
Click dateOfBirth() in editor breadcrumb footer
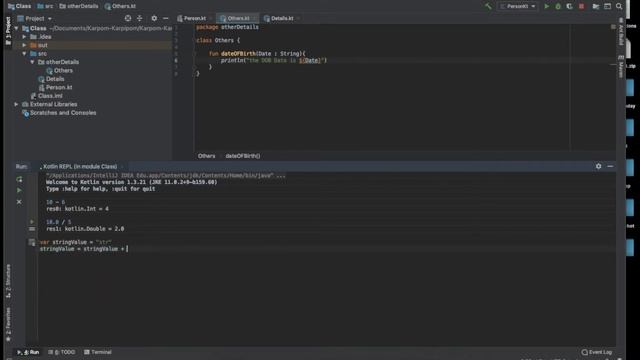coord(243,156)
